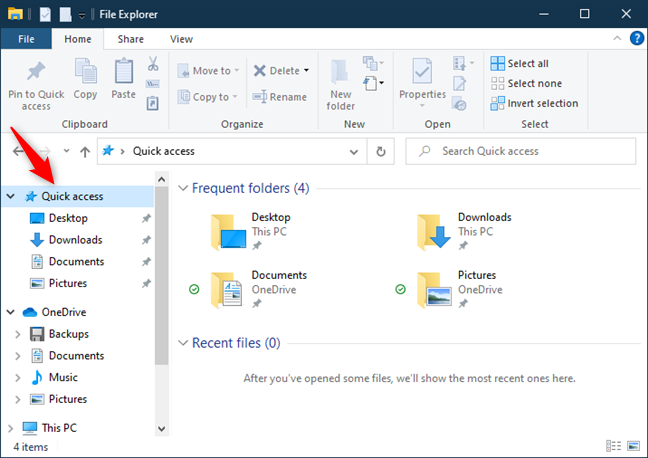The width and height of the screenshot is (648, 458).
Task: Expand the This PC node
Action: 11,428
